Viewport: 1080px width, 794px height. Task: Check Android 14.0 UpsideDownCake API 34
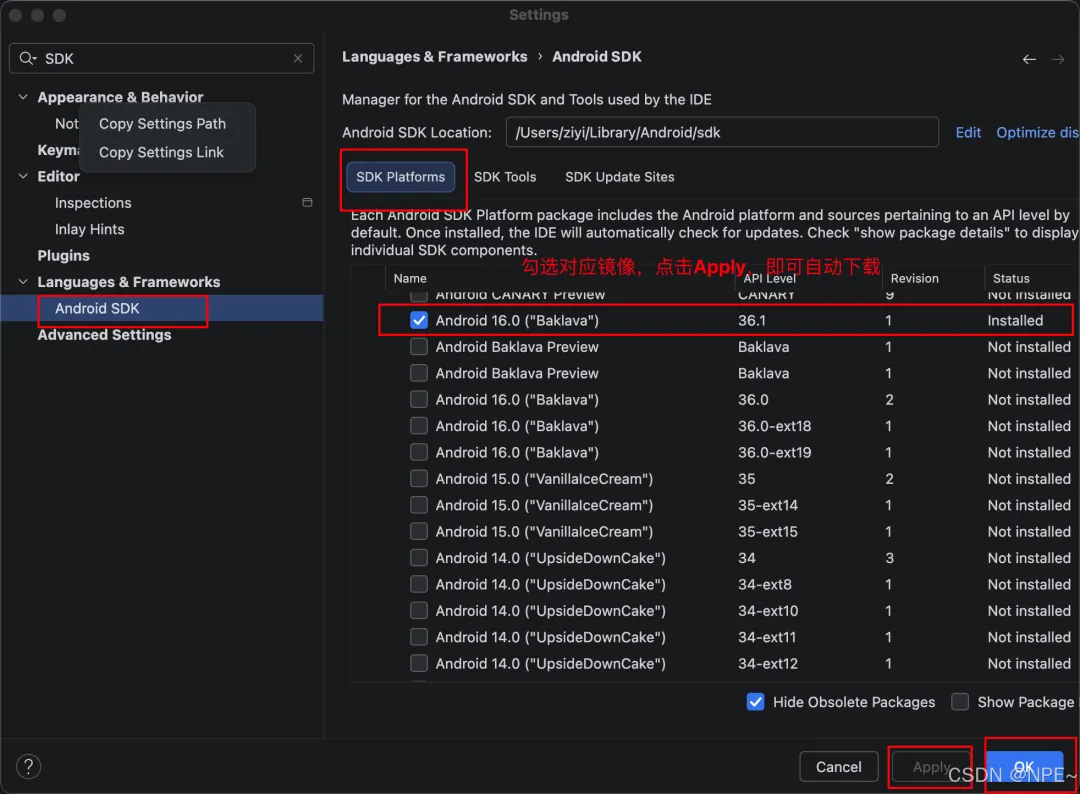coord(419,558)
